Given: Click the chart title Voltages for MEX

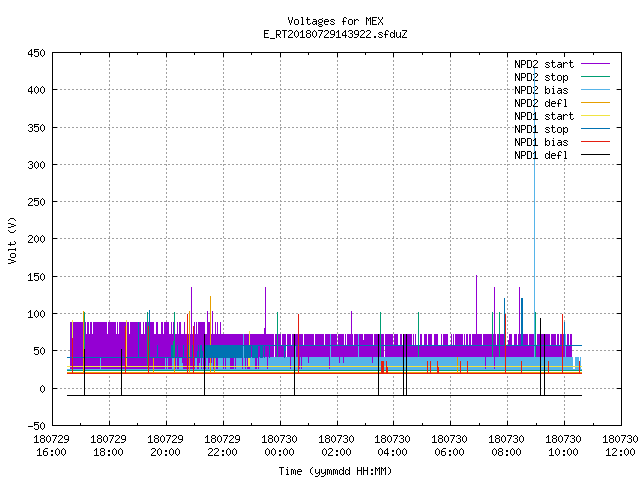Looking at the screenshot, I should click(335, 21).
